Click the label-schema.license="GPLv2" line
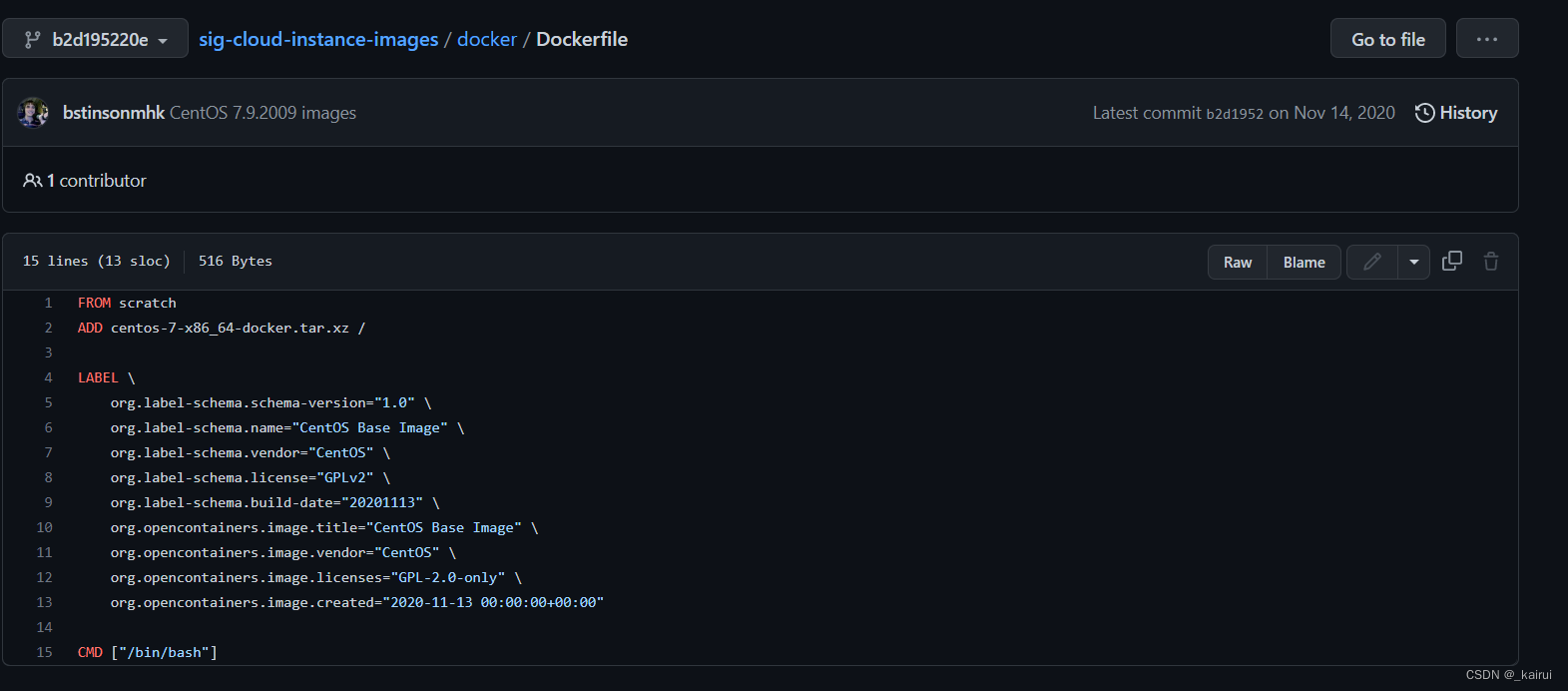The width and height of the screenshot is (1568, 691). [x=251, y=477]
